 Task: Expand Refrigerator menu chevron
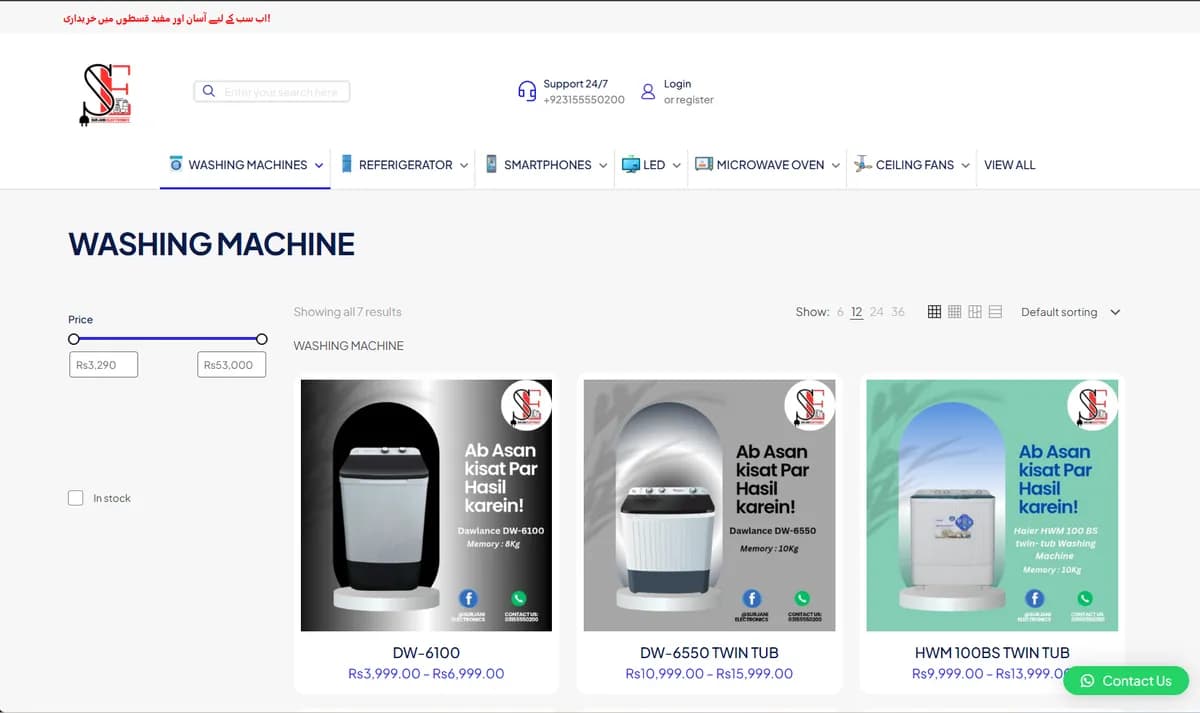coord(464,166)
